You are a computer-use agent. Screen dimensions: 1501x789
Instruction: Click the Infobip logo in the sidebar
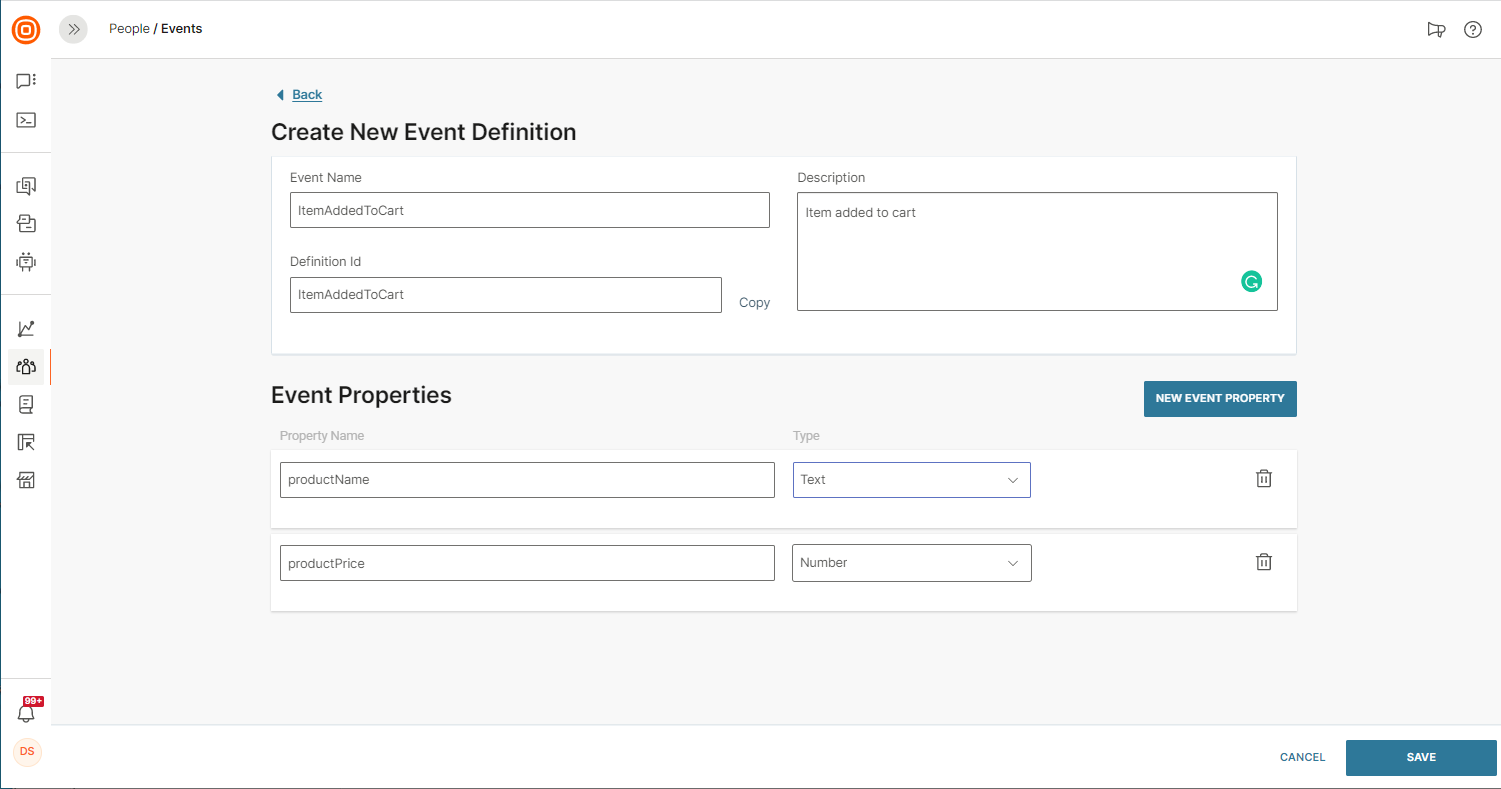tap(26, 30)
